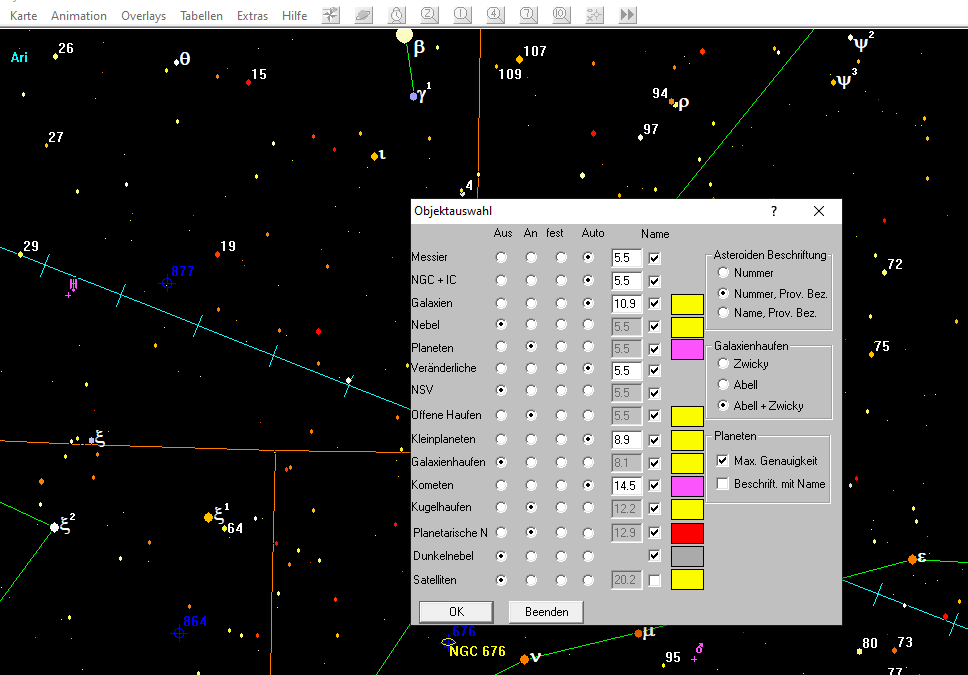Set Kometen to An
The height and width of the screenshot is (675, 968).
click(x=531, y=485)
